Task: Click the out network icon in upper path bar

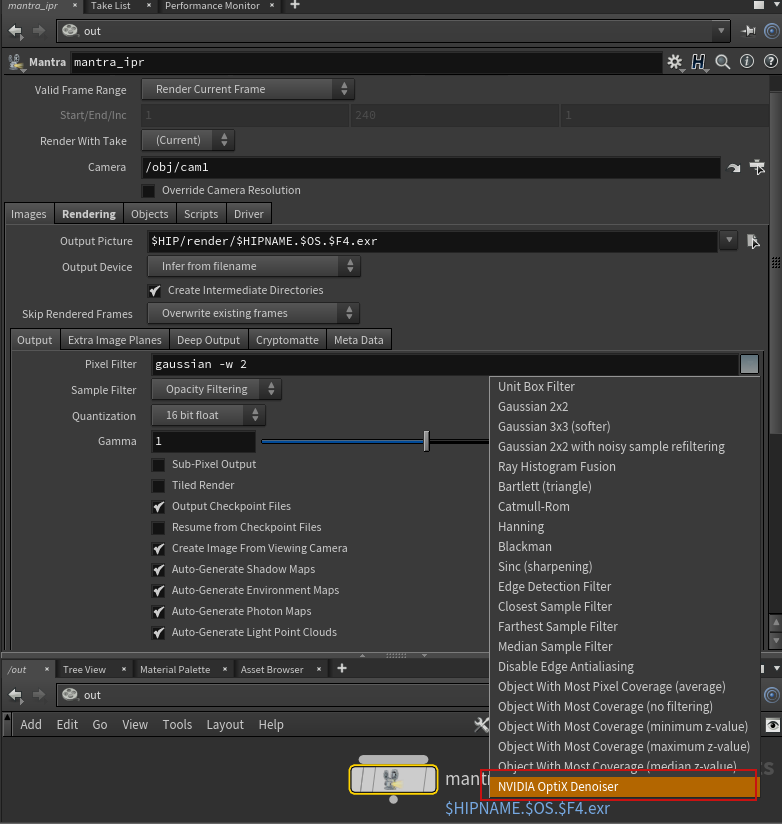Action: click(x=70, y=30)
